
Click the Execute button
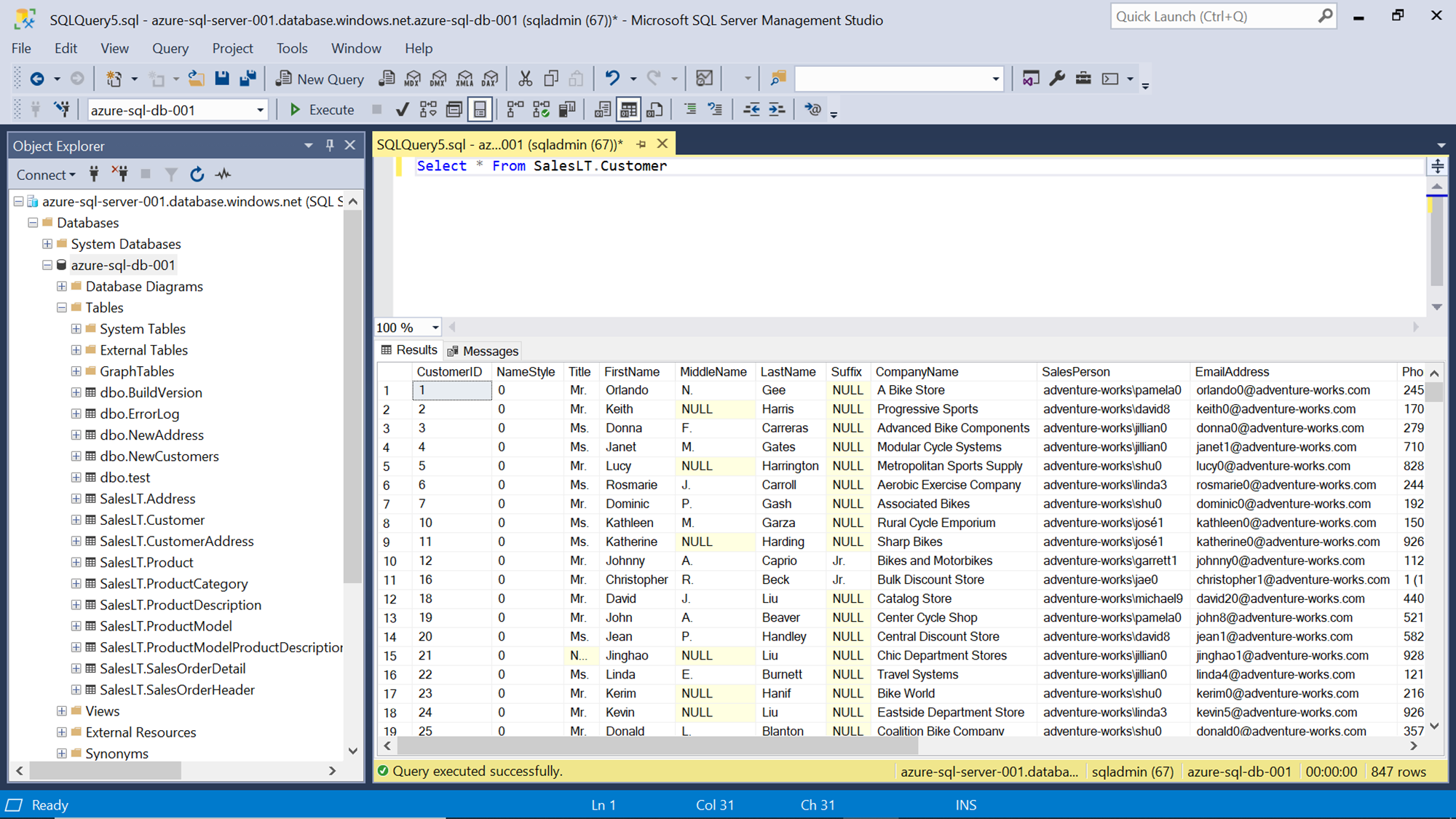click(x=321, y=110)
